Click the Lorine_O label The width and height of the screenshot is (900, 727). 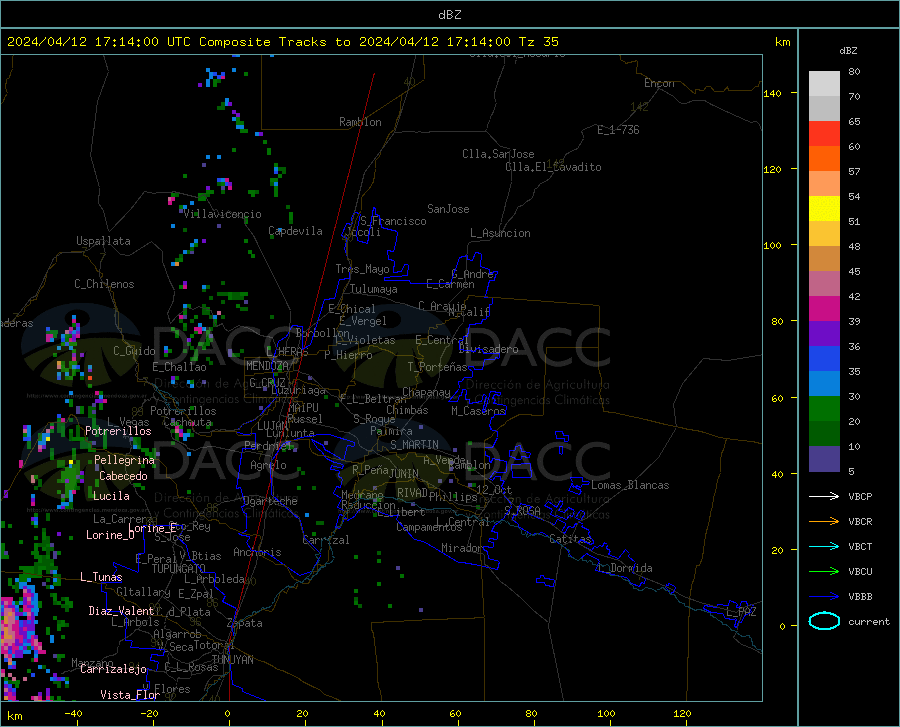tap(111, 535)
